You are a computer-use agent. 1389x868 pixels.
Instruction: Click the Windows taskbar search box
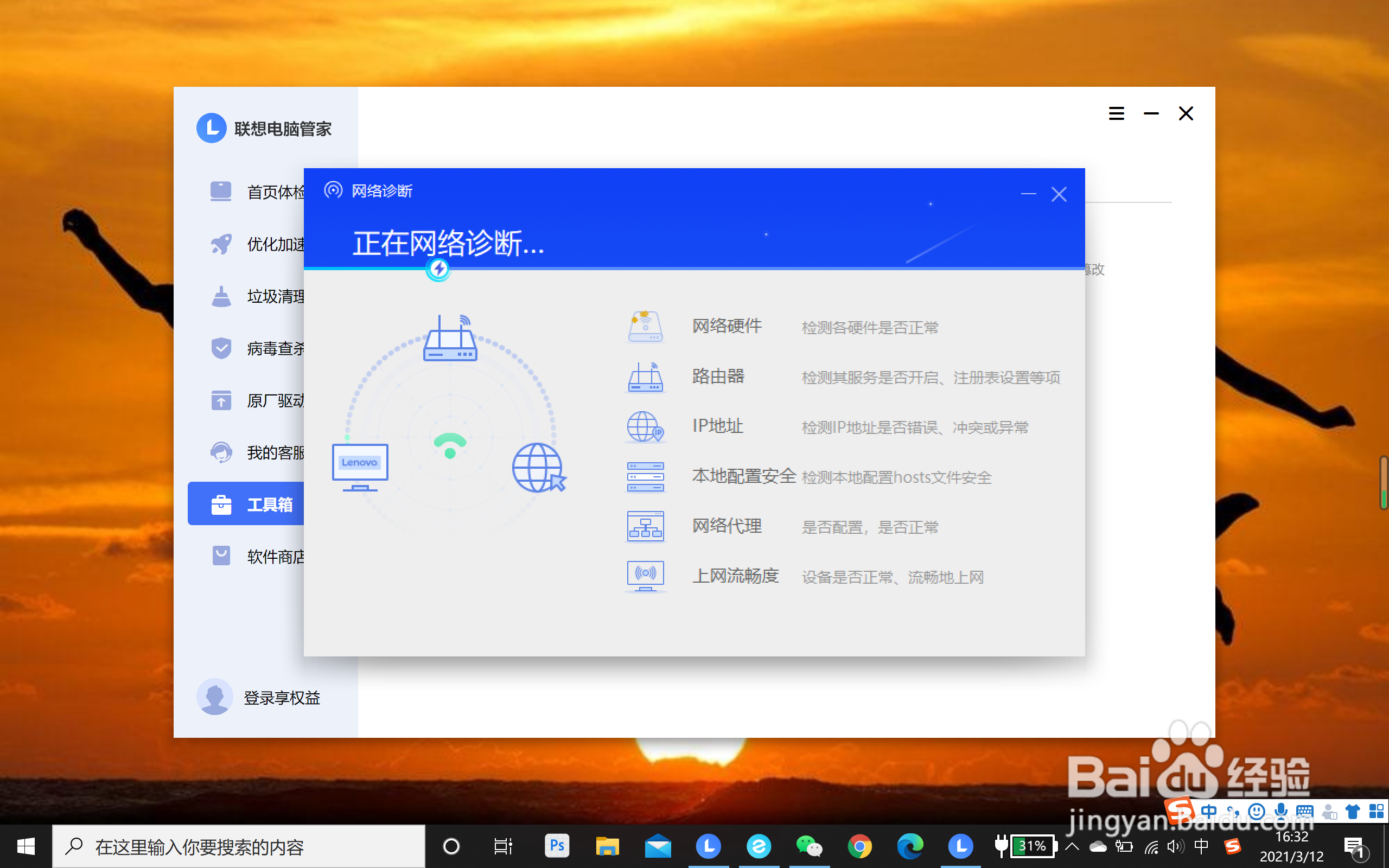click(x=238, y=846)
